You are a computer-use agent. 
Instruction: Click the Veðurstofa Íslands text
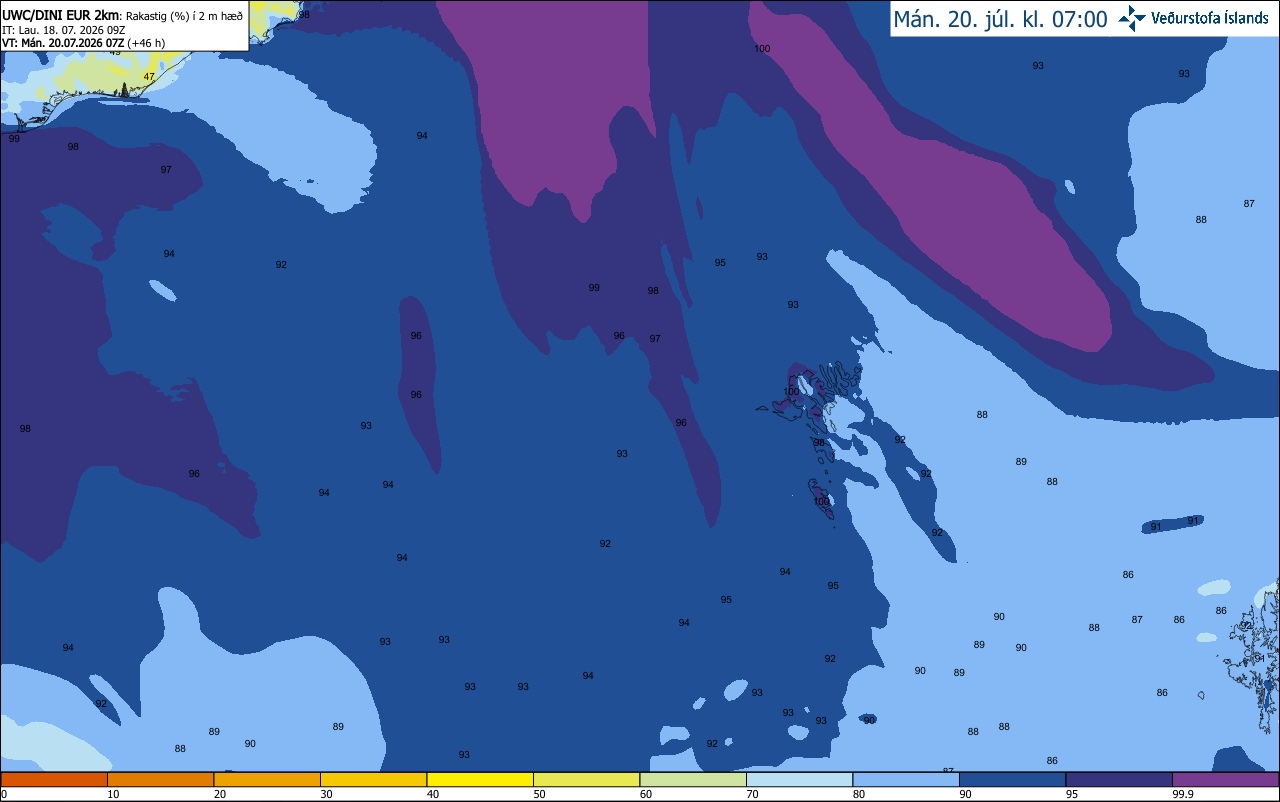pos(1210,19)
